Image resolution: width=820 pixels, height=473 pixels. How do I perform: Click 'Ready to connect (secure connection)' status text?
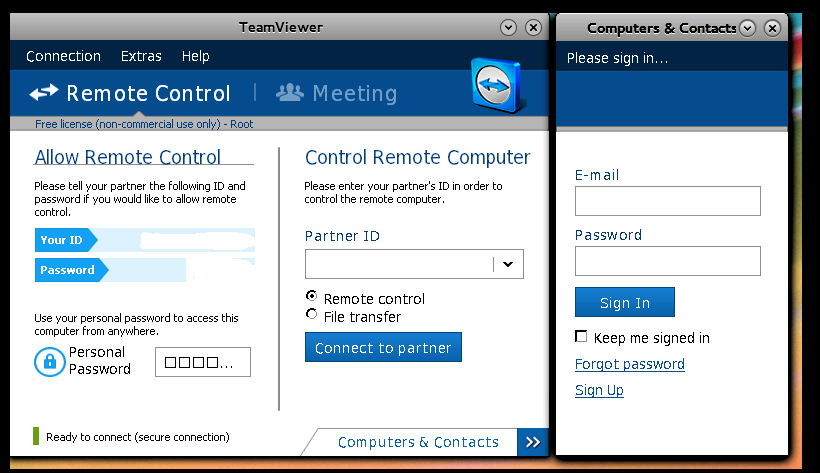[138, 437]
